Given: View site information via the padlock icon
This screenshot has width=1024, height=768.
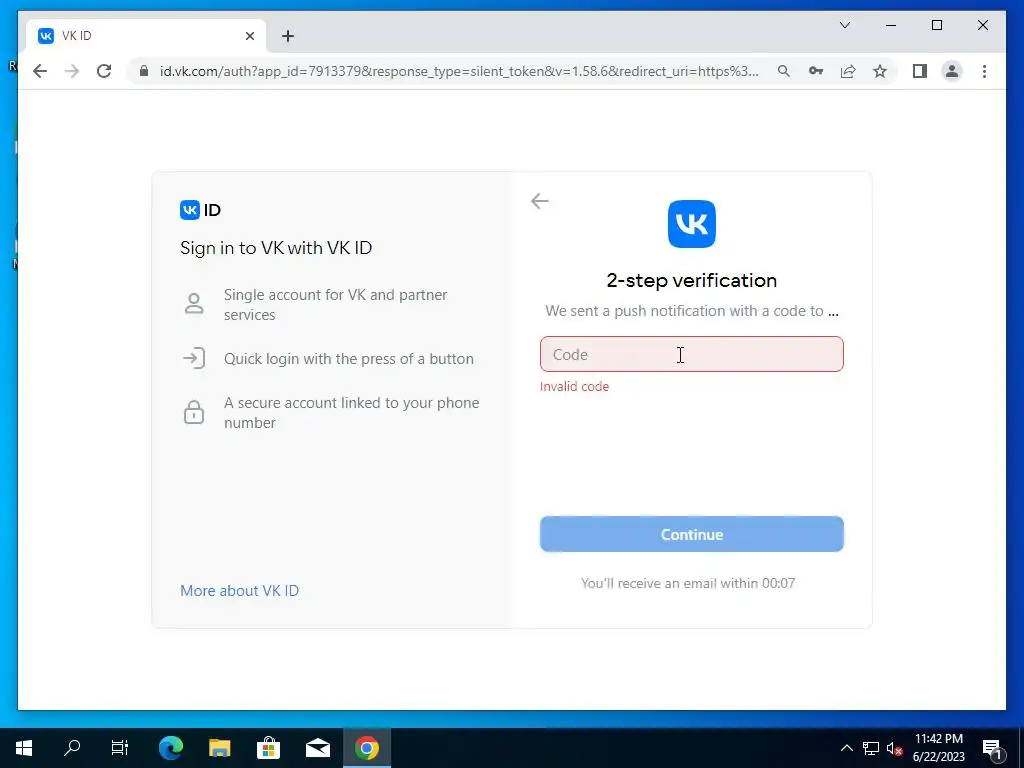Looking at the screenshot, I should tap(144, 71).
